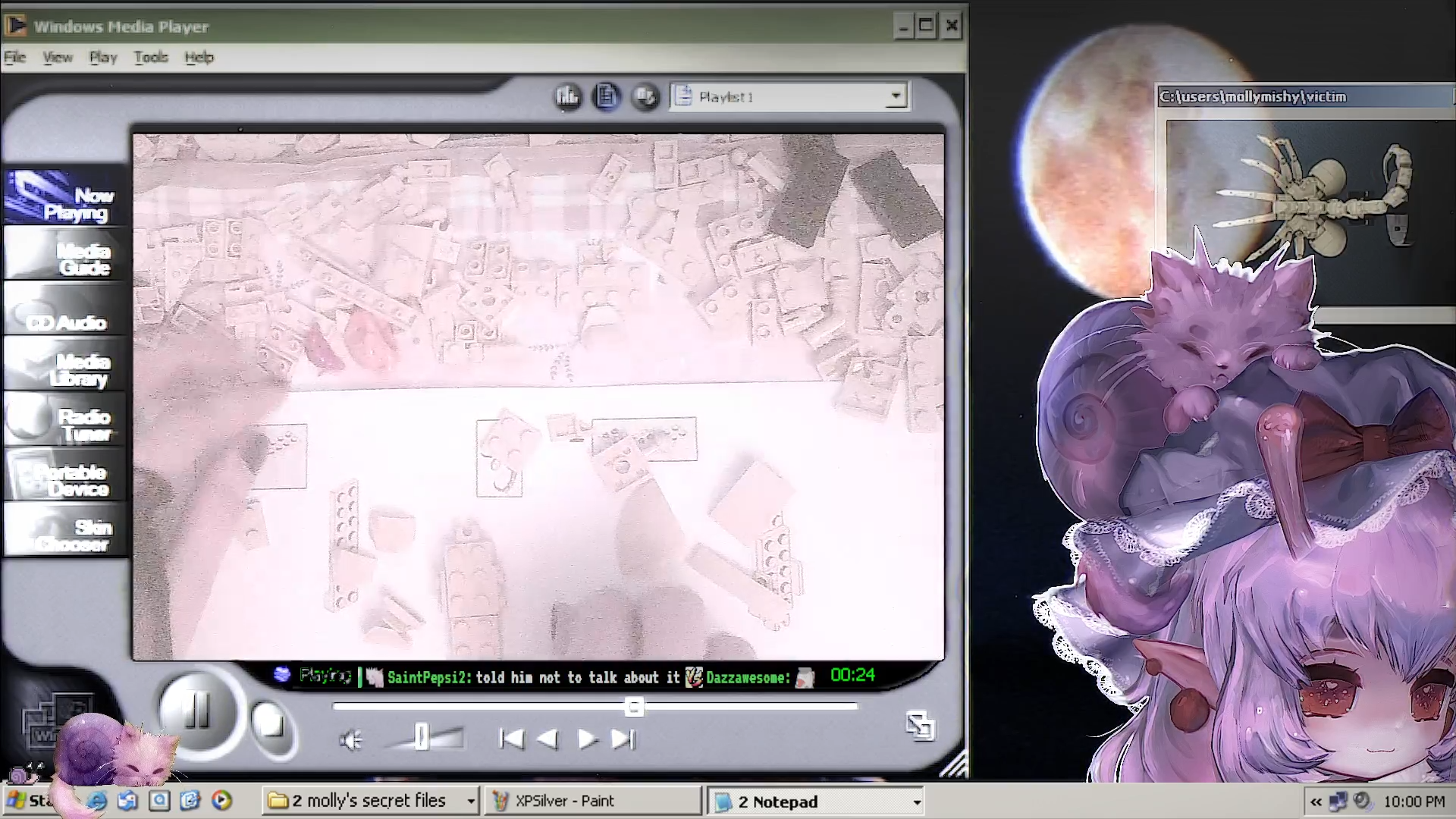The width and height of the screenshot is (1456, 819).
Task: Open the Radio Tuner tab
Action: point(65,419)
